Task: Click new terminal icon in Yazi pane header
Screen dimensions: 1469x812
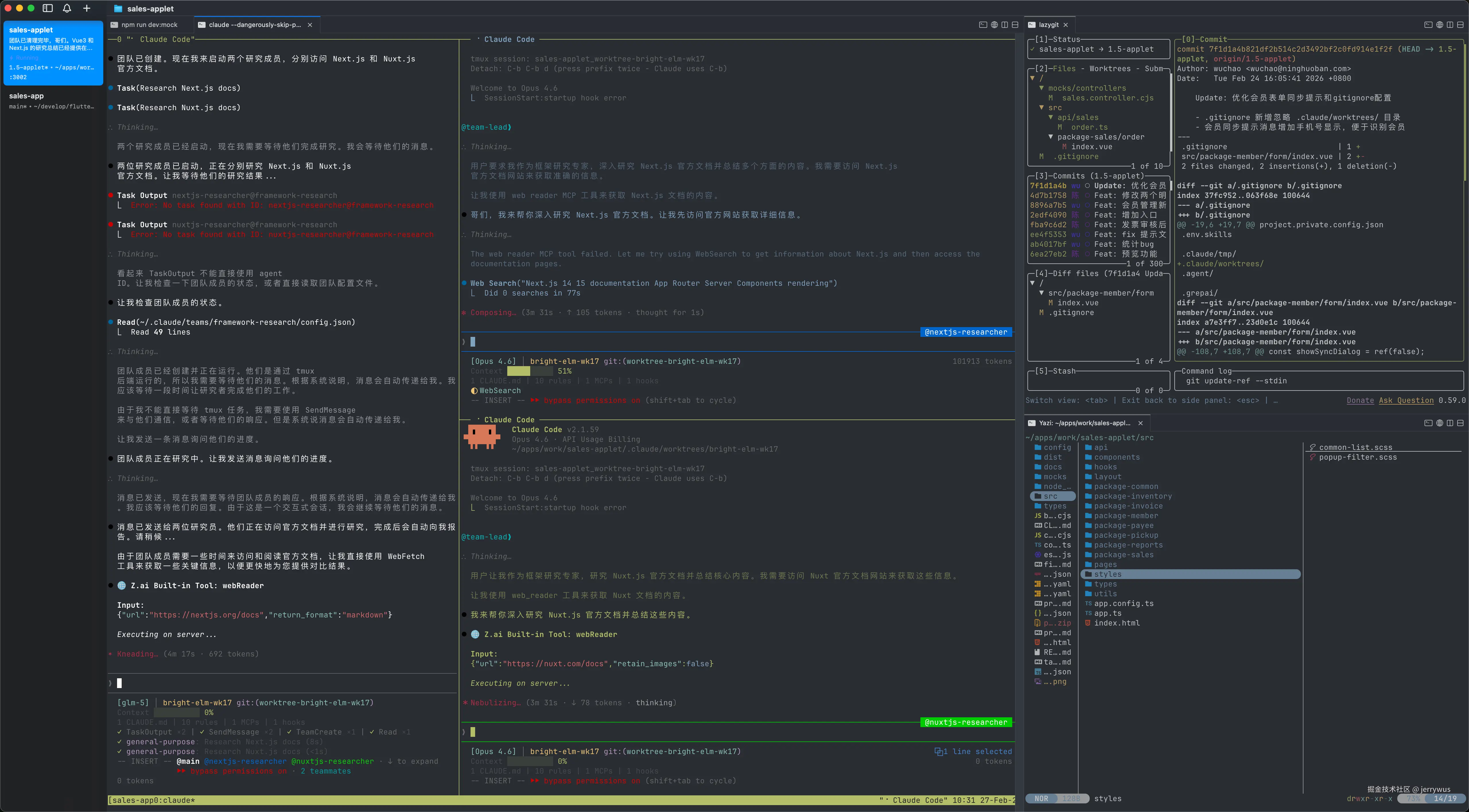Action: [x=1428, y=423]
